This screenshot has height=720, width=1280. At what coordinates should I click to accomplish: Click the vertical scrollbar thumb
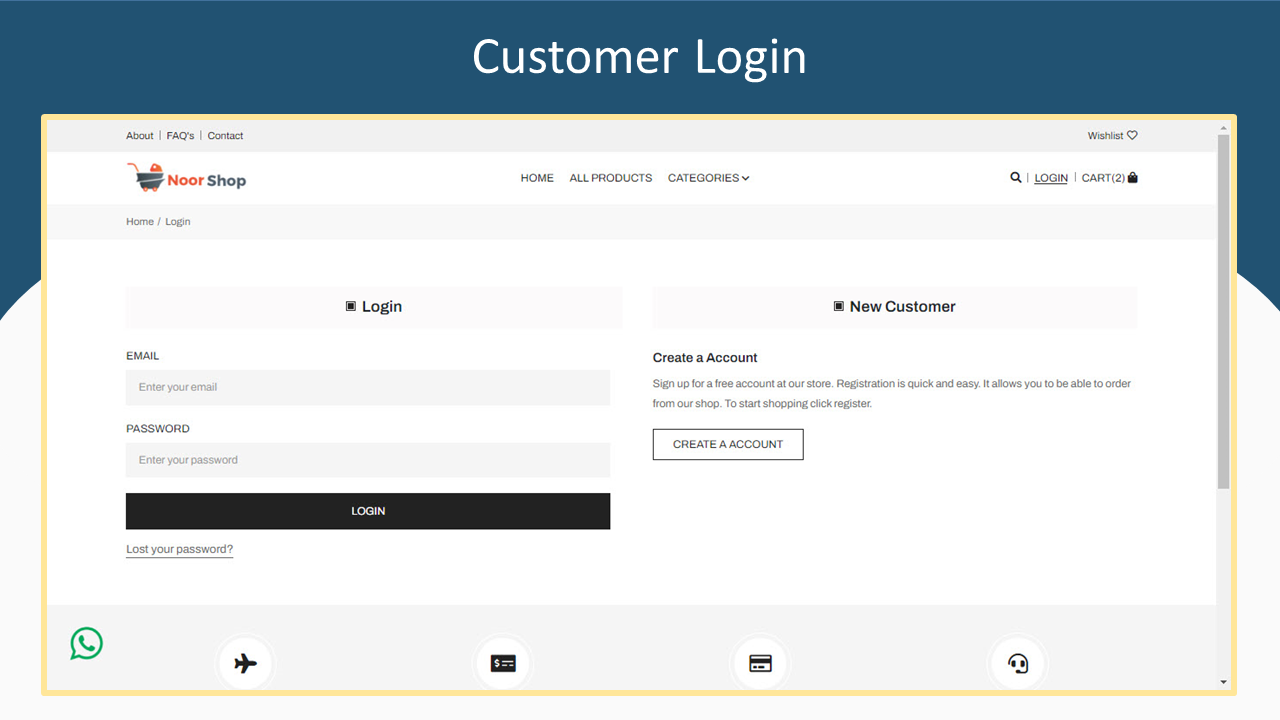pyautogui.click(x=1223, y=312)
